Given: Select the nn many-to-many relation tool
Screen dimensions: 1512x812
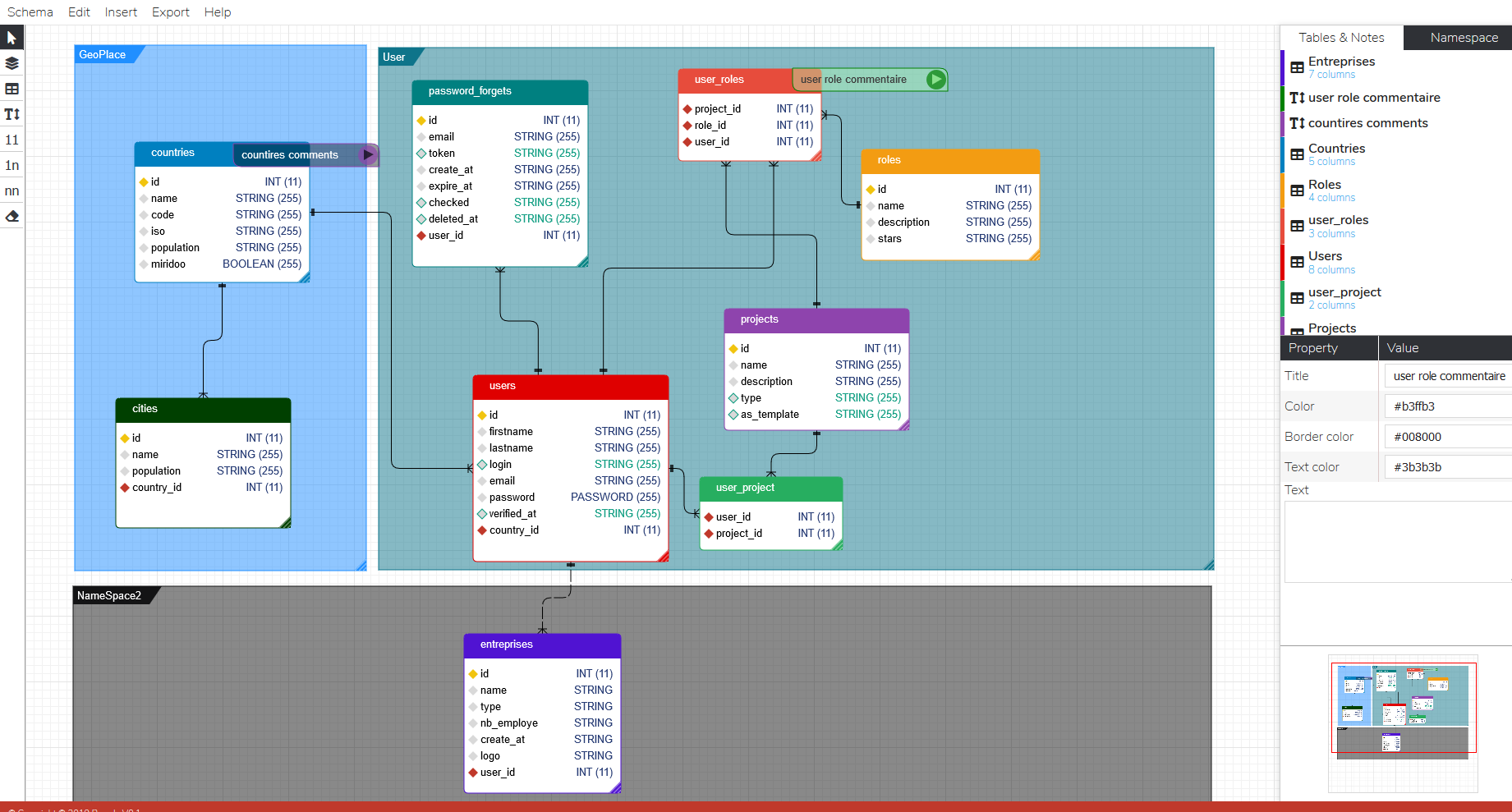Looking at the screenshot, I should click(x=11, y=190).
